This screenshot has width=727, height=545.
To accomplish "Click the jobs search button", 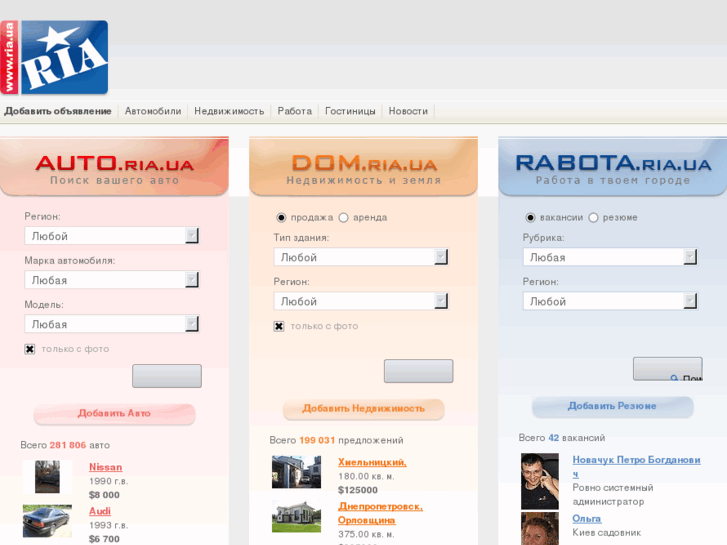I will click(x=668, y=369).
